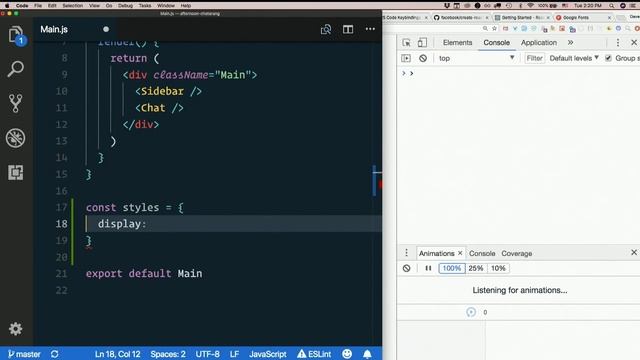Image resolution: width=640 pixels, height=360 pixels.
Task: Switch to the Elements tab in DevTools
Action: 457,42
